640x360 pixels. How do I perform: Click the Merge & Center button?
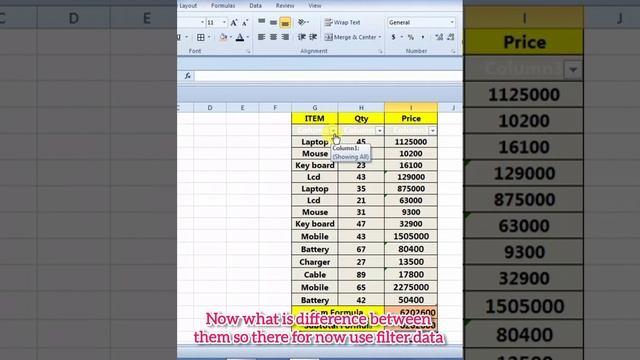(350, 37)
